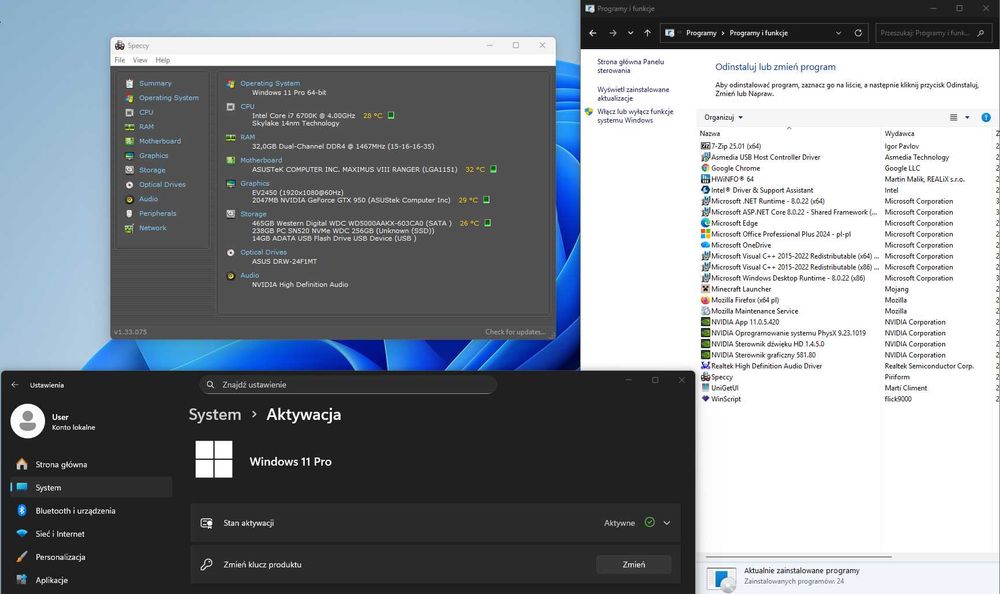
Task: Open the Organizuj dropdown
Action: point(723,117)
